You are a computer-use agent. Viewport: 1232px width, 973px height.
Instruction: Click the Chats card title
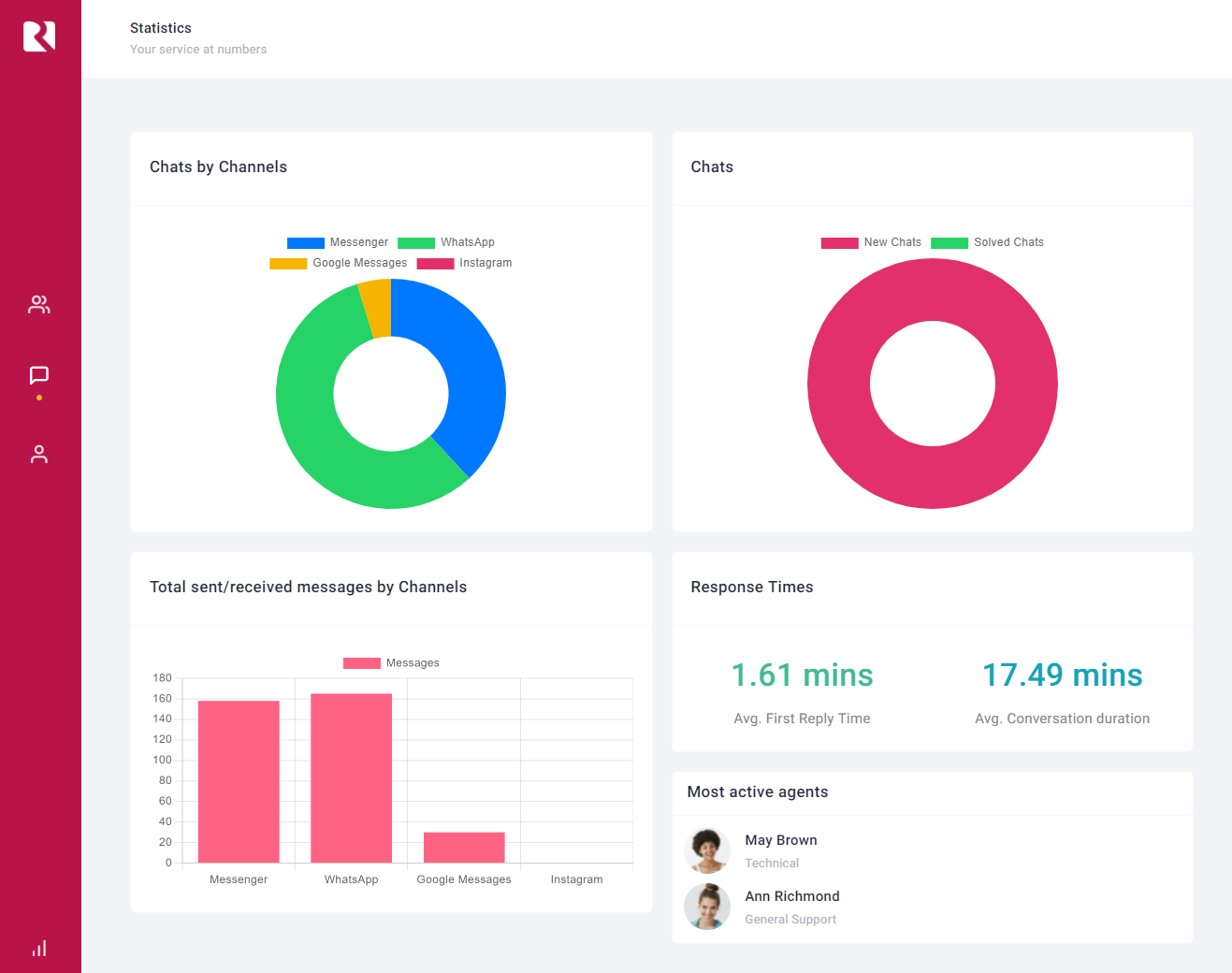[712, 167]
